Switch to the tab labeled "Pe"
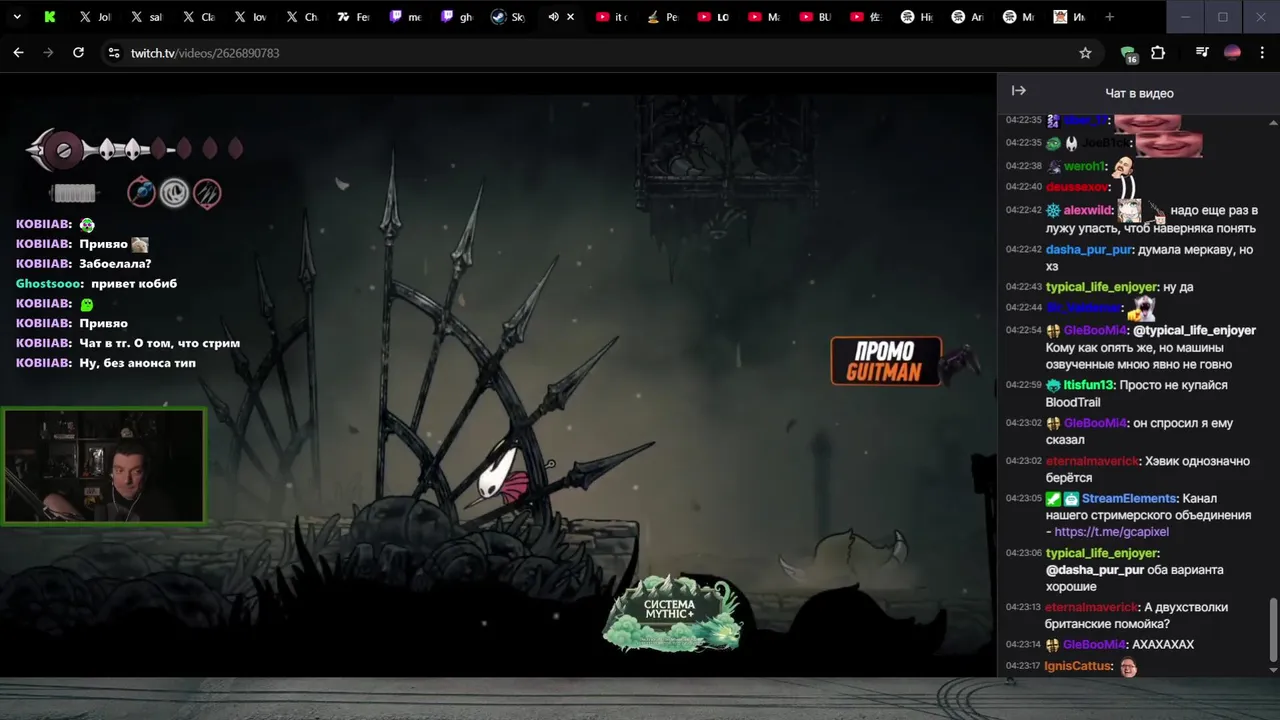The width and height of the screenshot is (1280, 720). (664, 17)
